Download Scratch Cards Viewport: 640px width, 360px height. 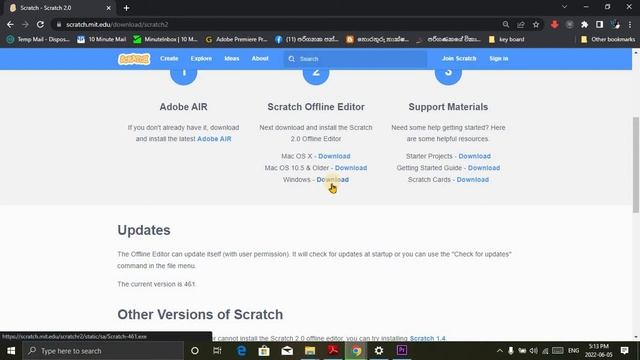[x=473, y=180]
